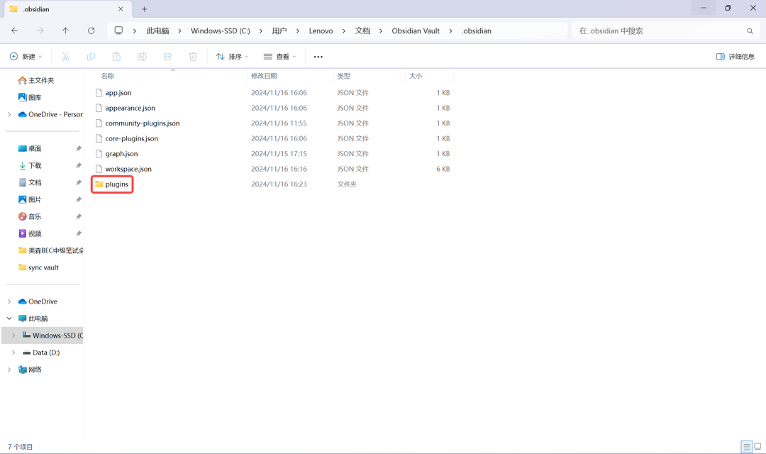Collapse the 此电脑 This PC node
This screenshot has width=766, height=454.
[9, 318]
